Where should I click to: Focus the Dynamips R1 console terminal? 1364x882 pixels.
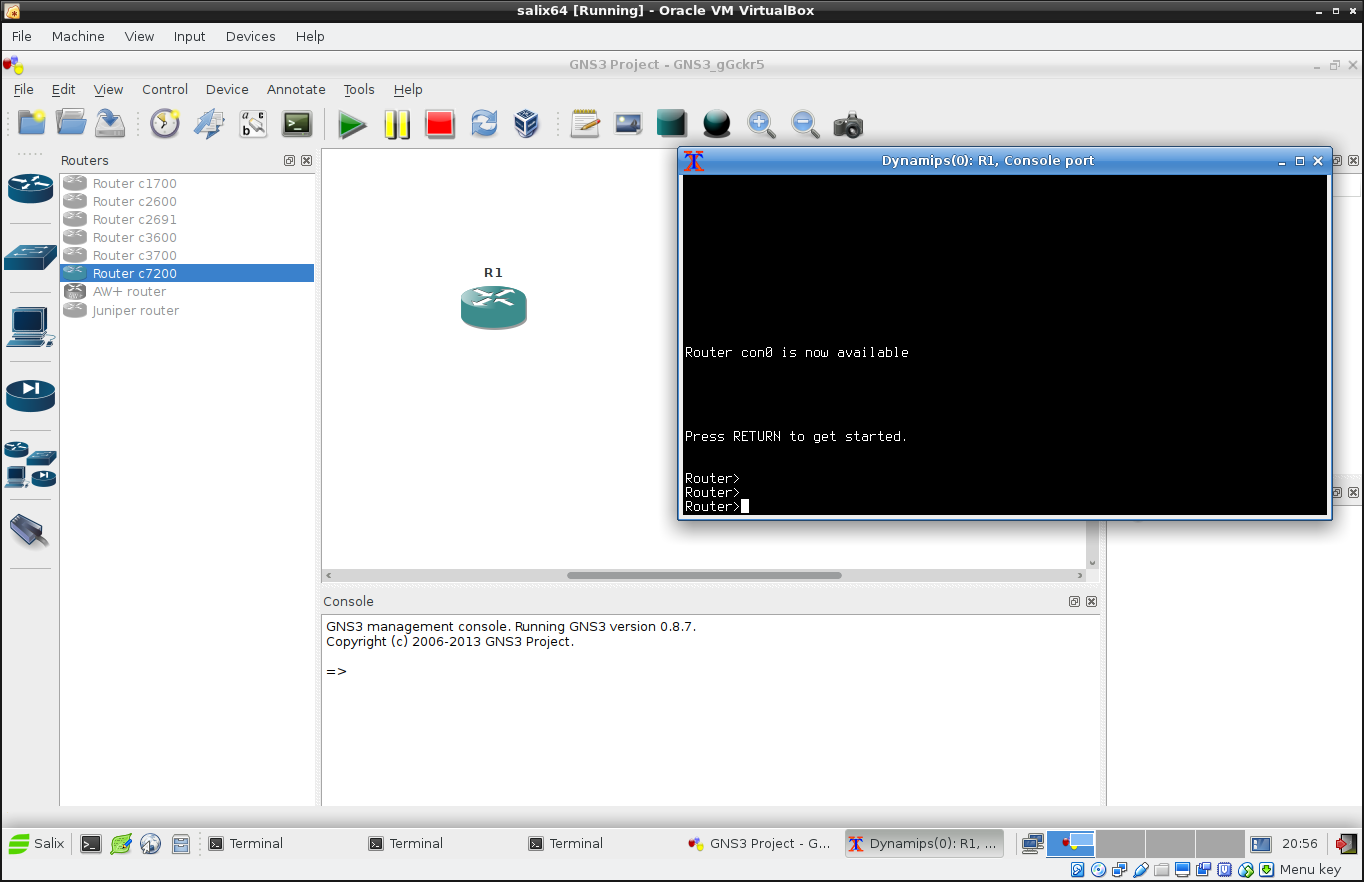[x=1005, y=346]
